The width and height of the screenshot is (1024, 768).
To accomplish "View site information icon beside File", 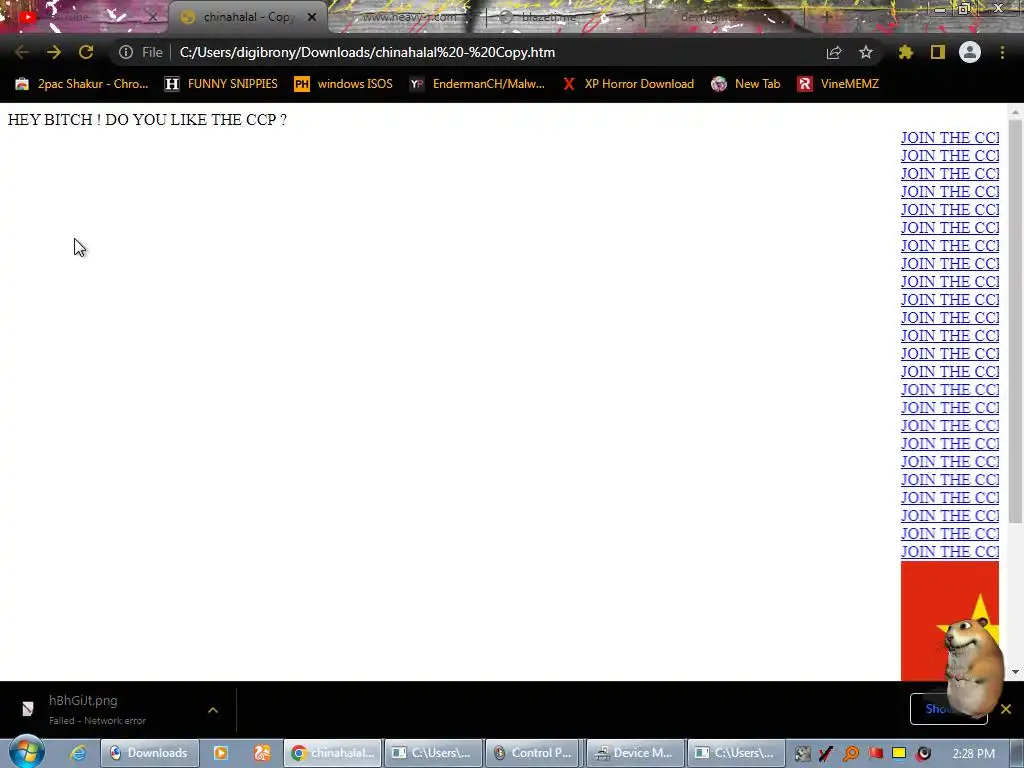I will 126,52.
